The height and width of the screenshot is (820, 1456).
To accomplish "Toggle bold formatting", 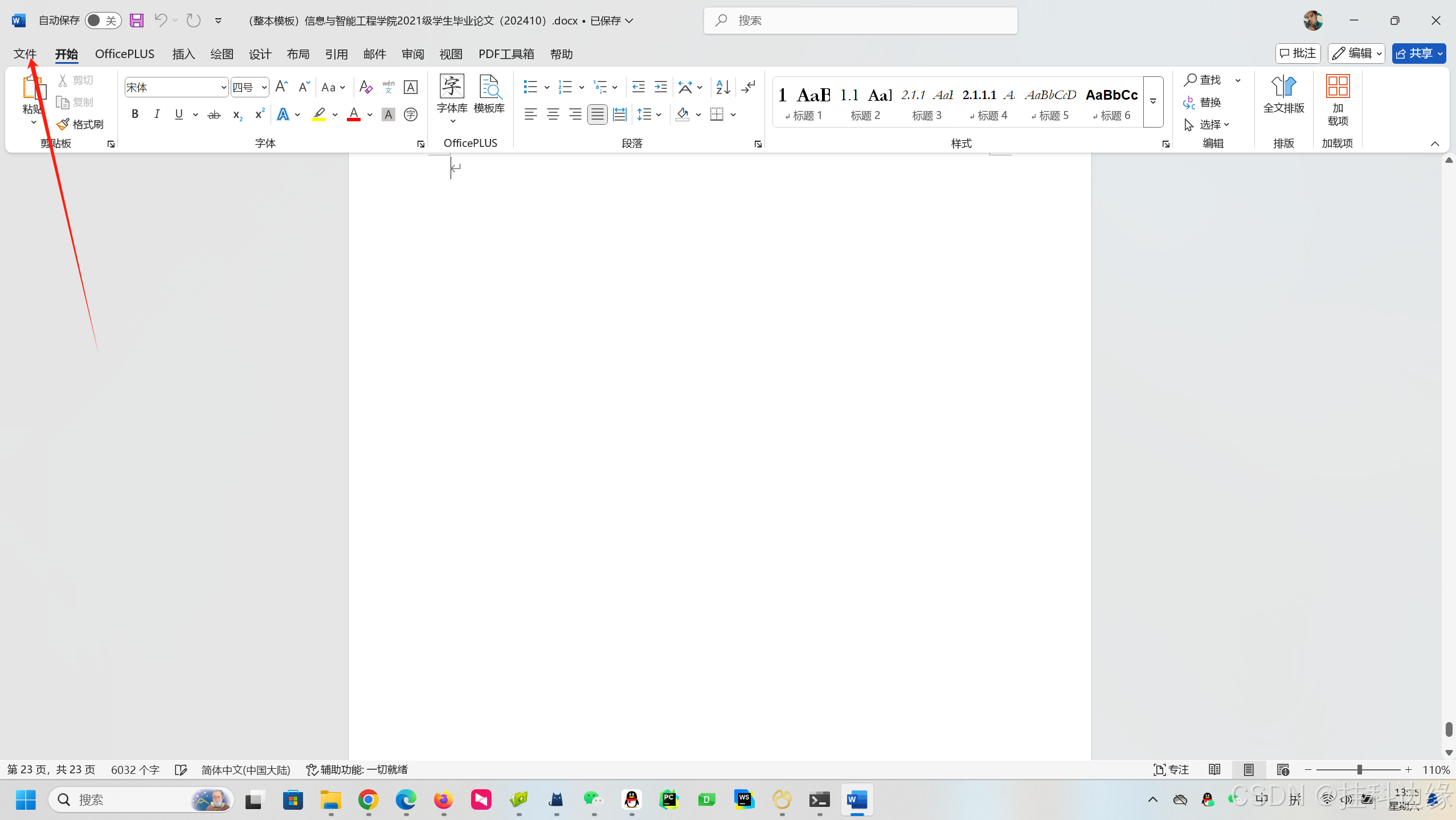I will (x=135, y=114).
